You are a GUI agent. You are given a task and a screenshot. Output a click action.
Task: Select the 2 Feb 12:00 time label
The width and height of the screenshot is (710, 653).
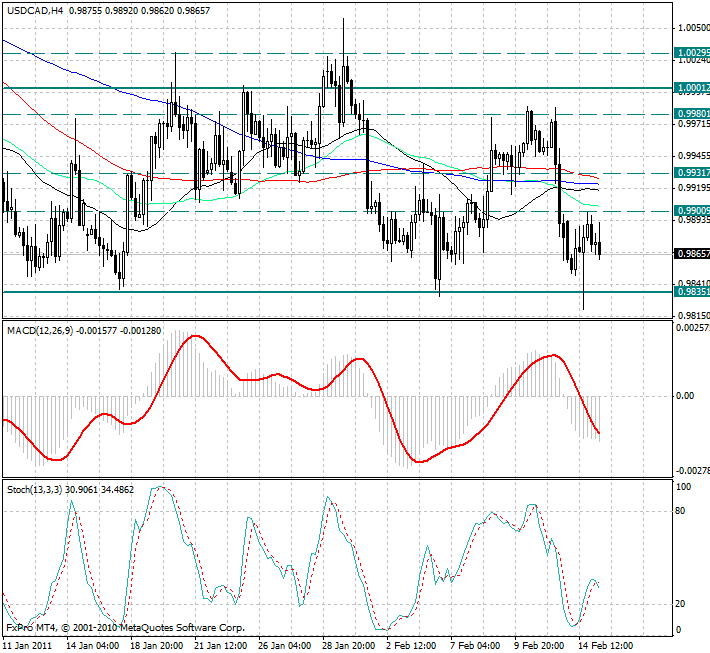tap(413, 645)
